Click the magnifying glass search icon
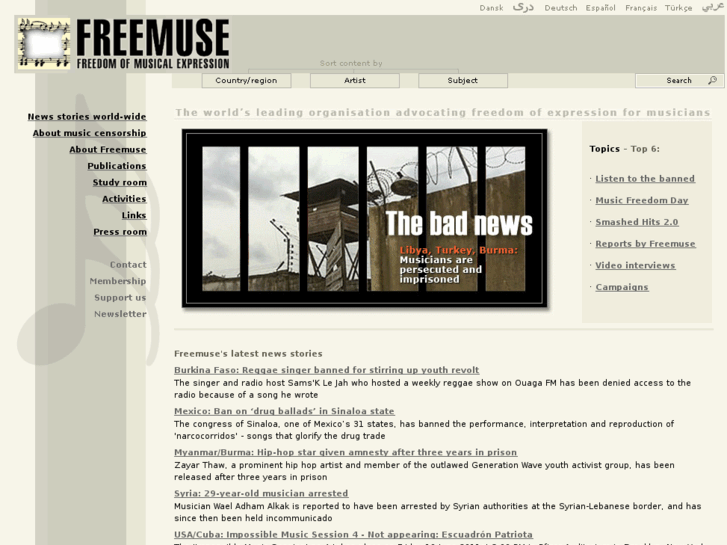The width and height of the screenshot is (727, 545). (x=713, y=80)
